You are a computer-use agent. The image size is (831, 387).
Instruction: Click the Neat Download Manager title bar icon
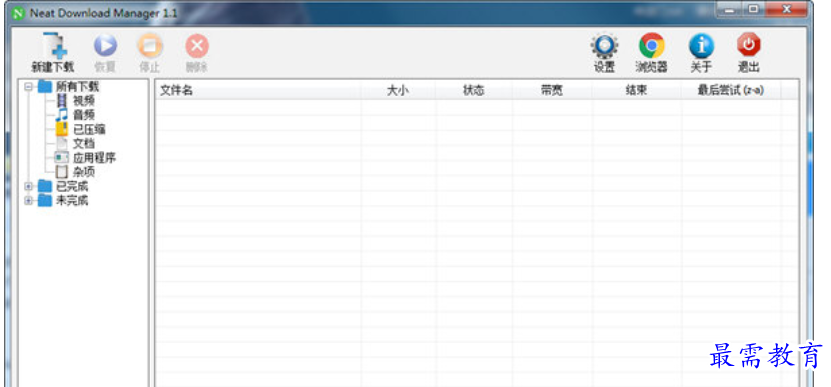pyautogui.click(x=19, y=13)
